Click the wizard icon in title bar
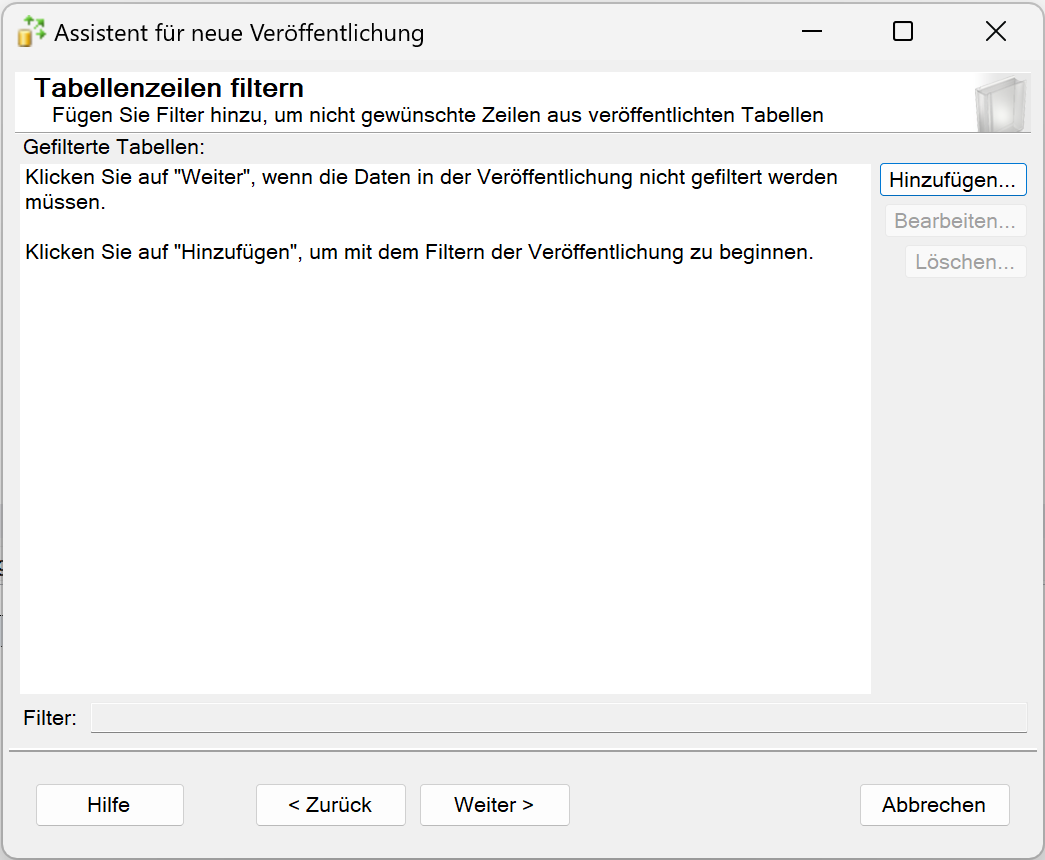 (31, 31)
